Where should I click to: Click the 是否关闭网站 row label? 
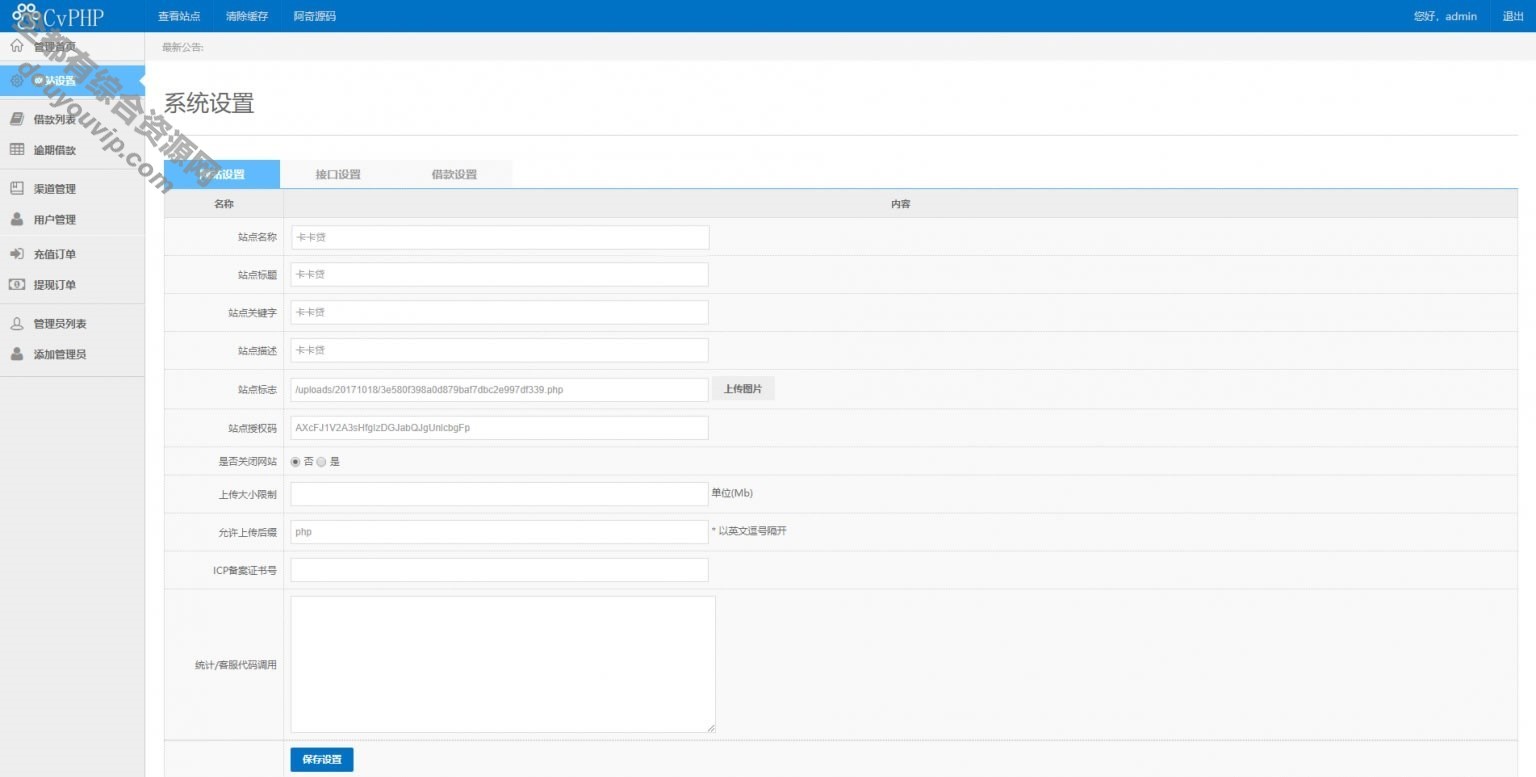pyautogui.click(x=248, y=462)
